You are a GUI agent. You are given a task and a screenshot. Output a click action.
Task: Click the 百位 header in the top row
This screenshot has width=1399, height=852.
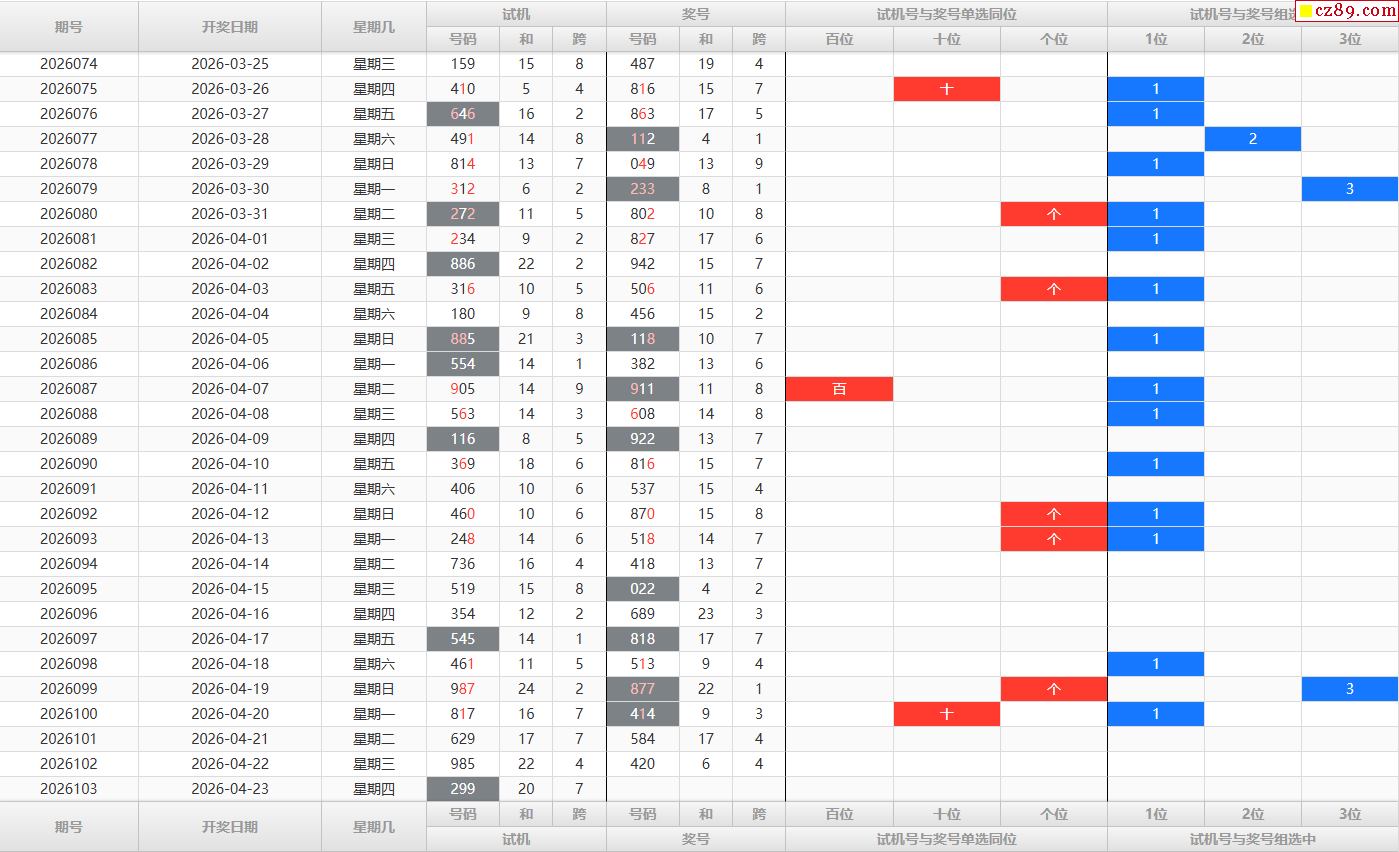click(839, 40)
